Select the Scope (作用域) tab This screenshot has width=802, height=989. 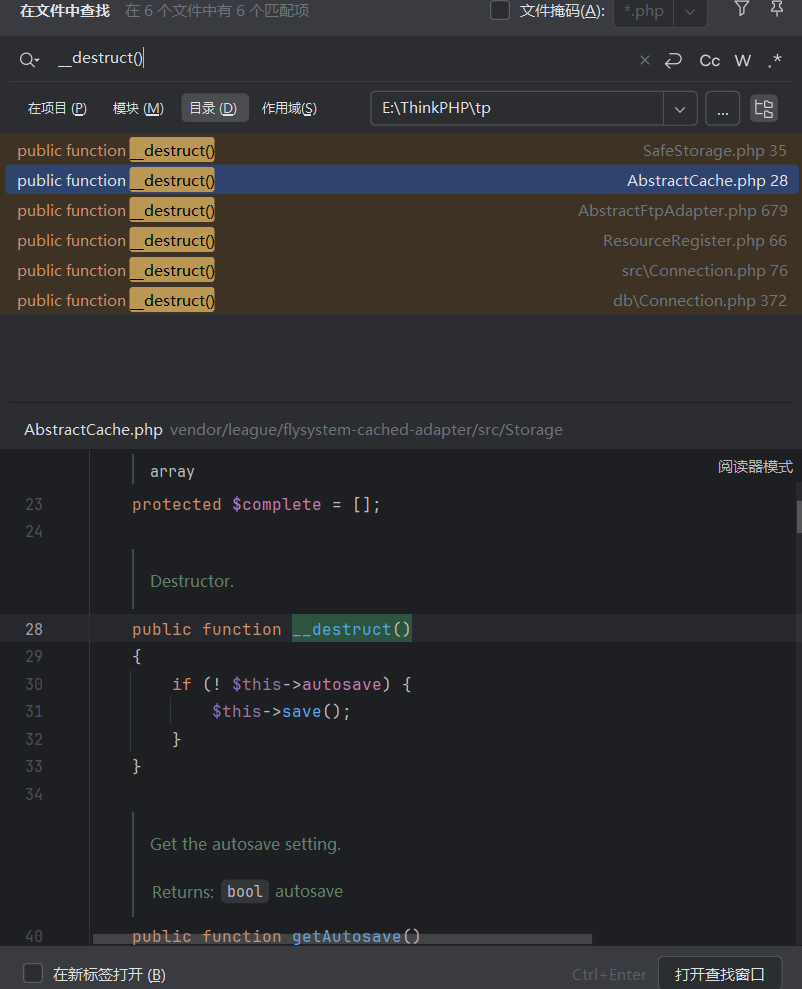pos(289,108)
